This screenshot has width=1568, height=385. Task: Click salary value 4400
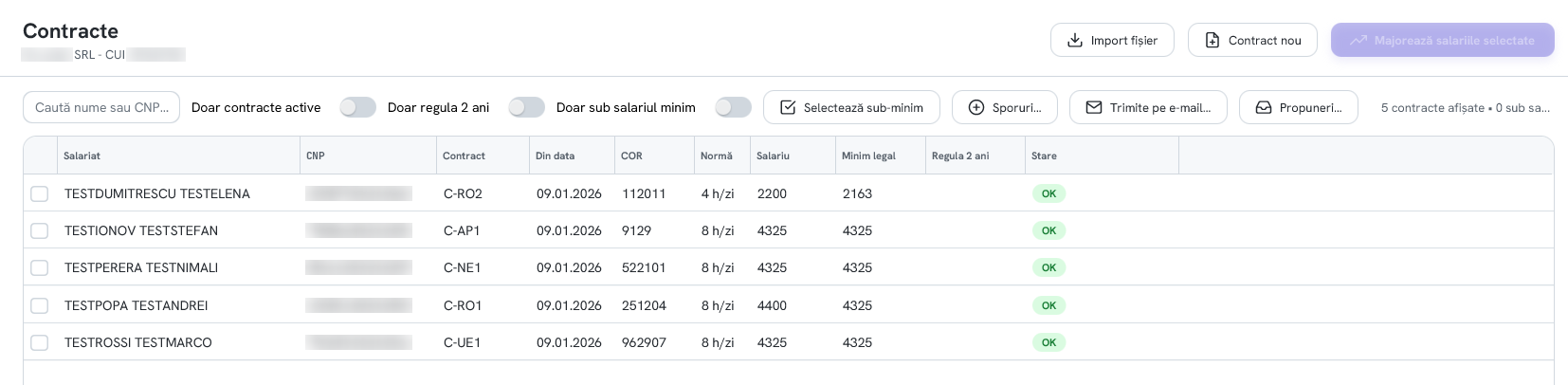772,305
